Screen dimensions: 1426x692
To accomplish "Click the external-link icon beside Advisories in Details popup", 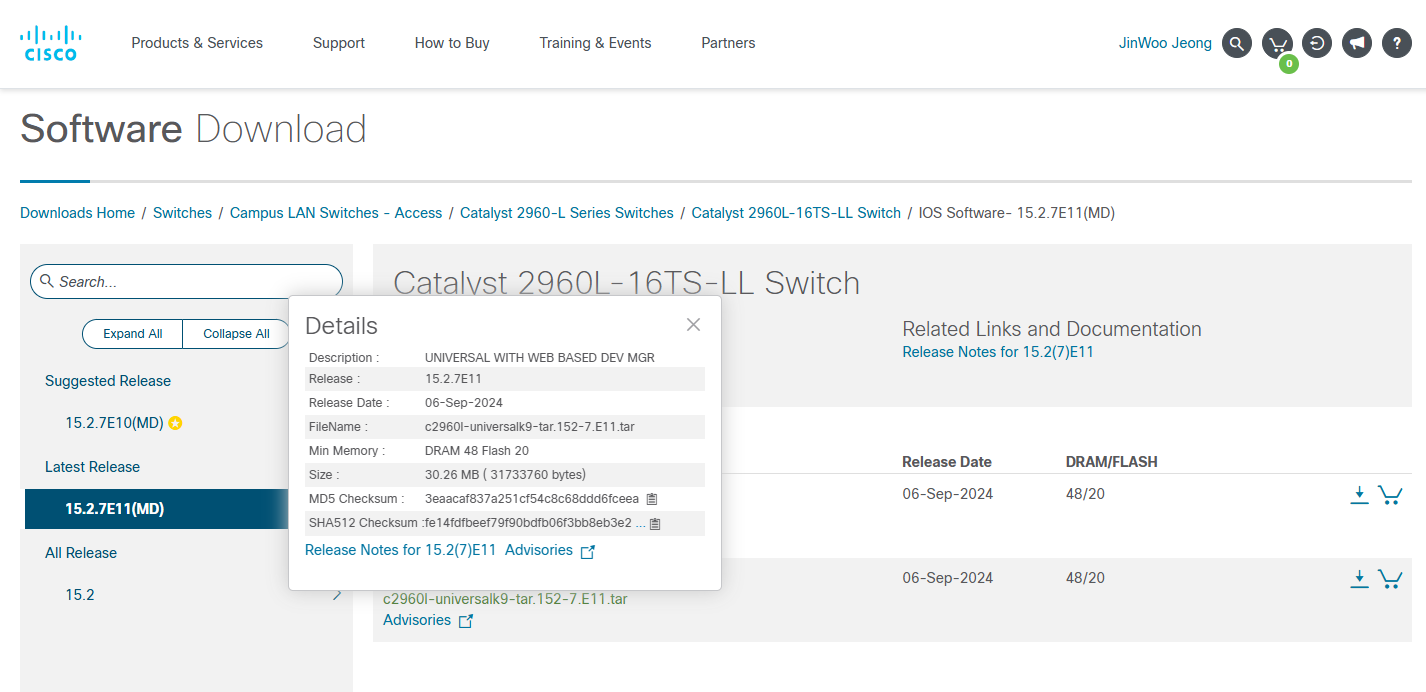I will coord(588,551).
